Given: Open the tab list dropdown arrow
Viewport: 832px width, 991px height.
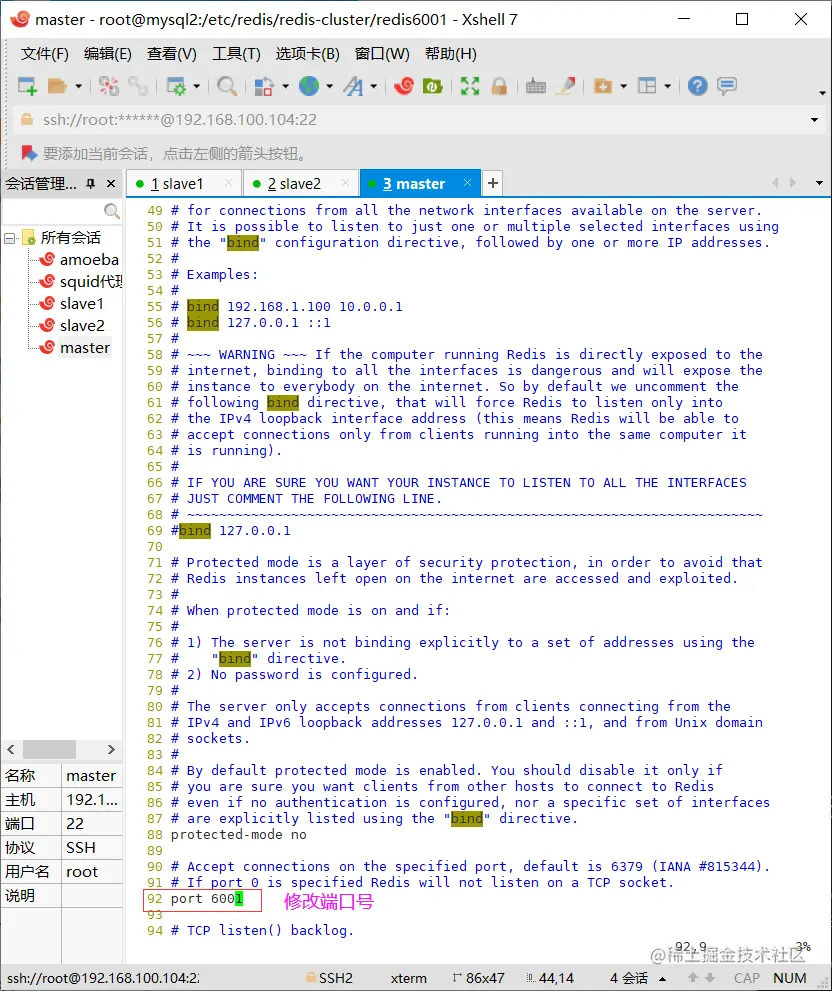Looking at the screenshot, I should pos(819,183).
